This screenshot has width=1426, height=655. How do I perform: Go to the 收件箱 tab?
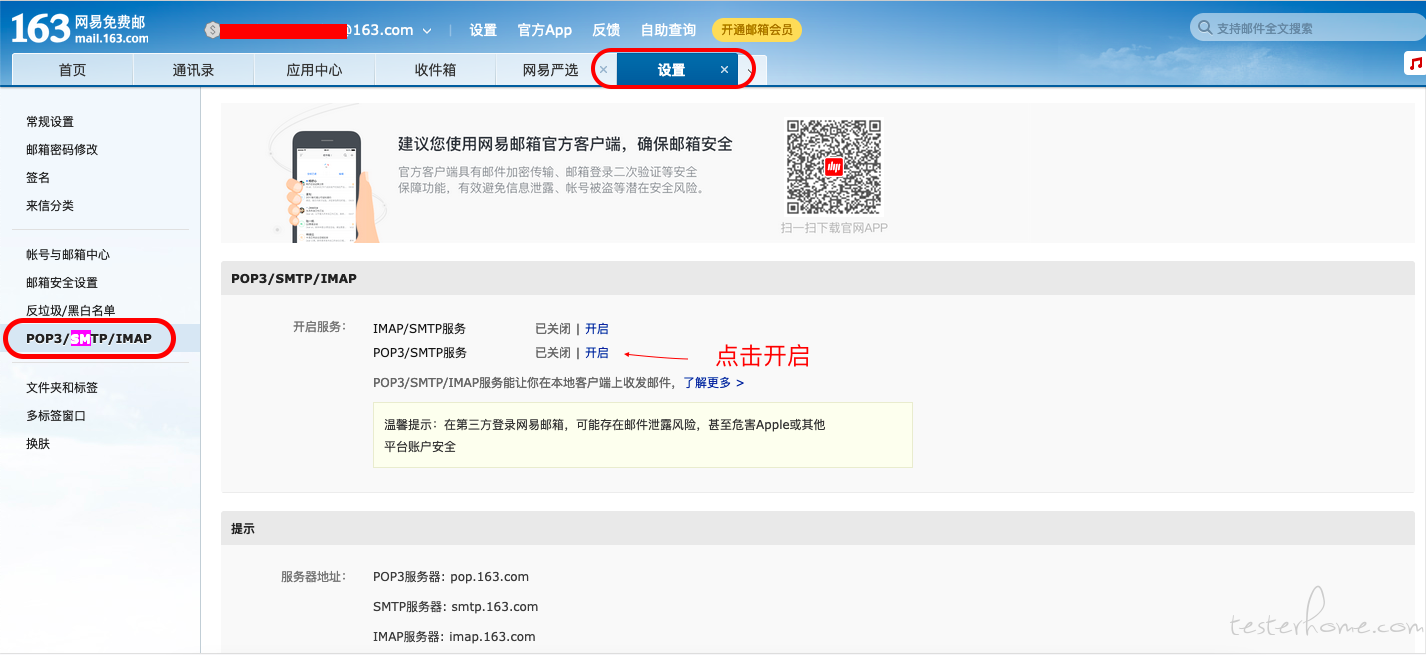pos(435,70)
